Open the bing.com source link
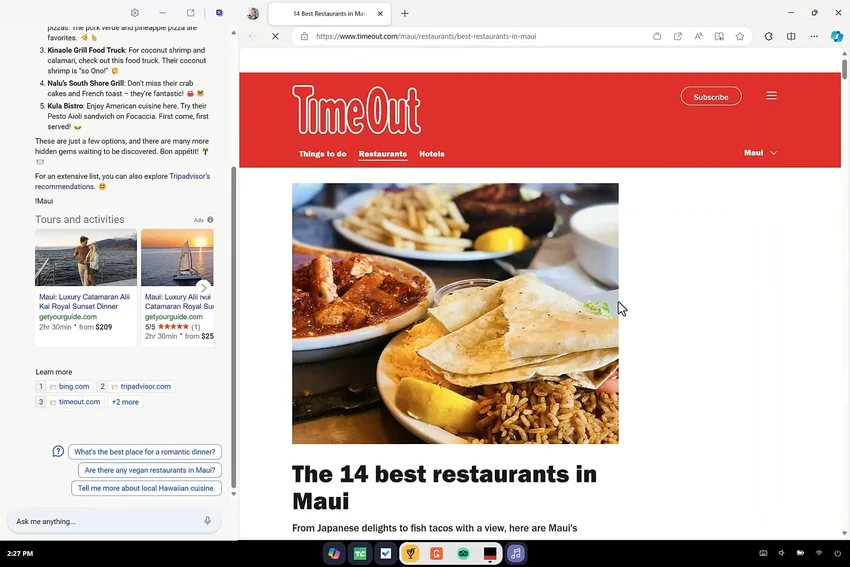 click(x=65, y=386)
